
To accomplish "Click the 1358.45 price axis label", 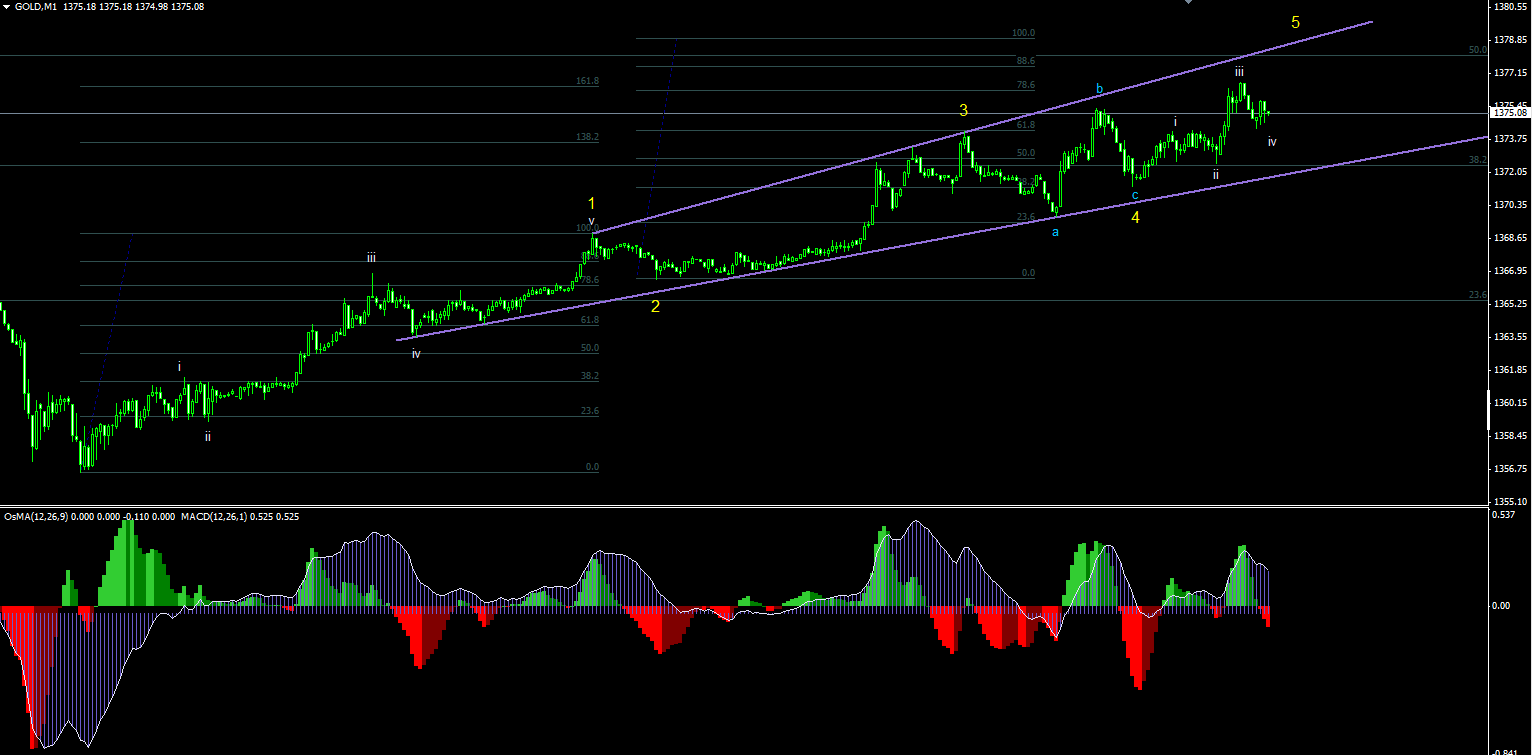I will (x=1508, y=436).
